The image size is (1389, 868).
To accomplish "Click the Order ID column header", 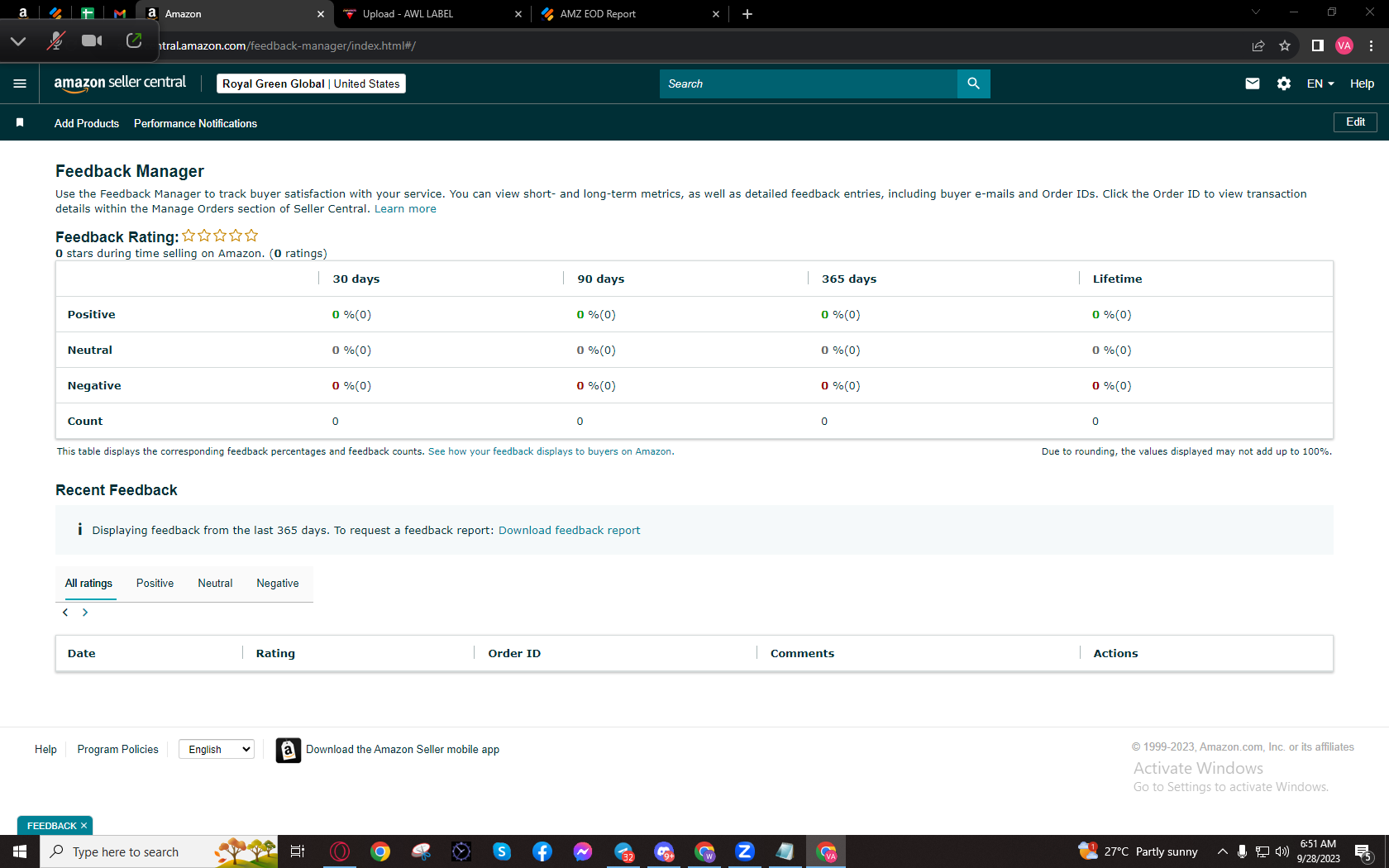I will [x=514, y=653].
